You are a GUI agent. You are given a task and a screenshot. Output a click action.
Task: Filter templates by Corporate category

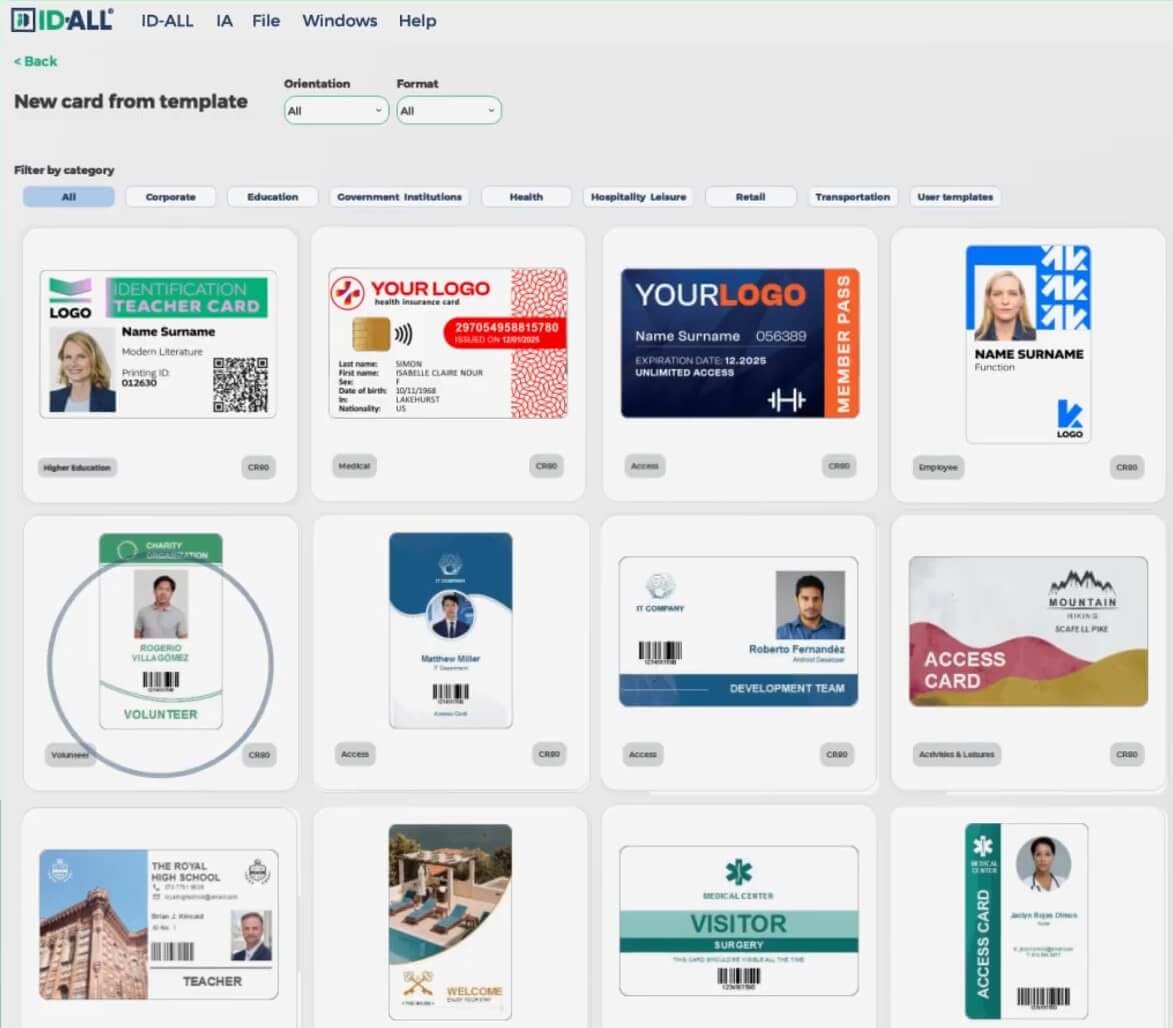click(x=171, y=197)
